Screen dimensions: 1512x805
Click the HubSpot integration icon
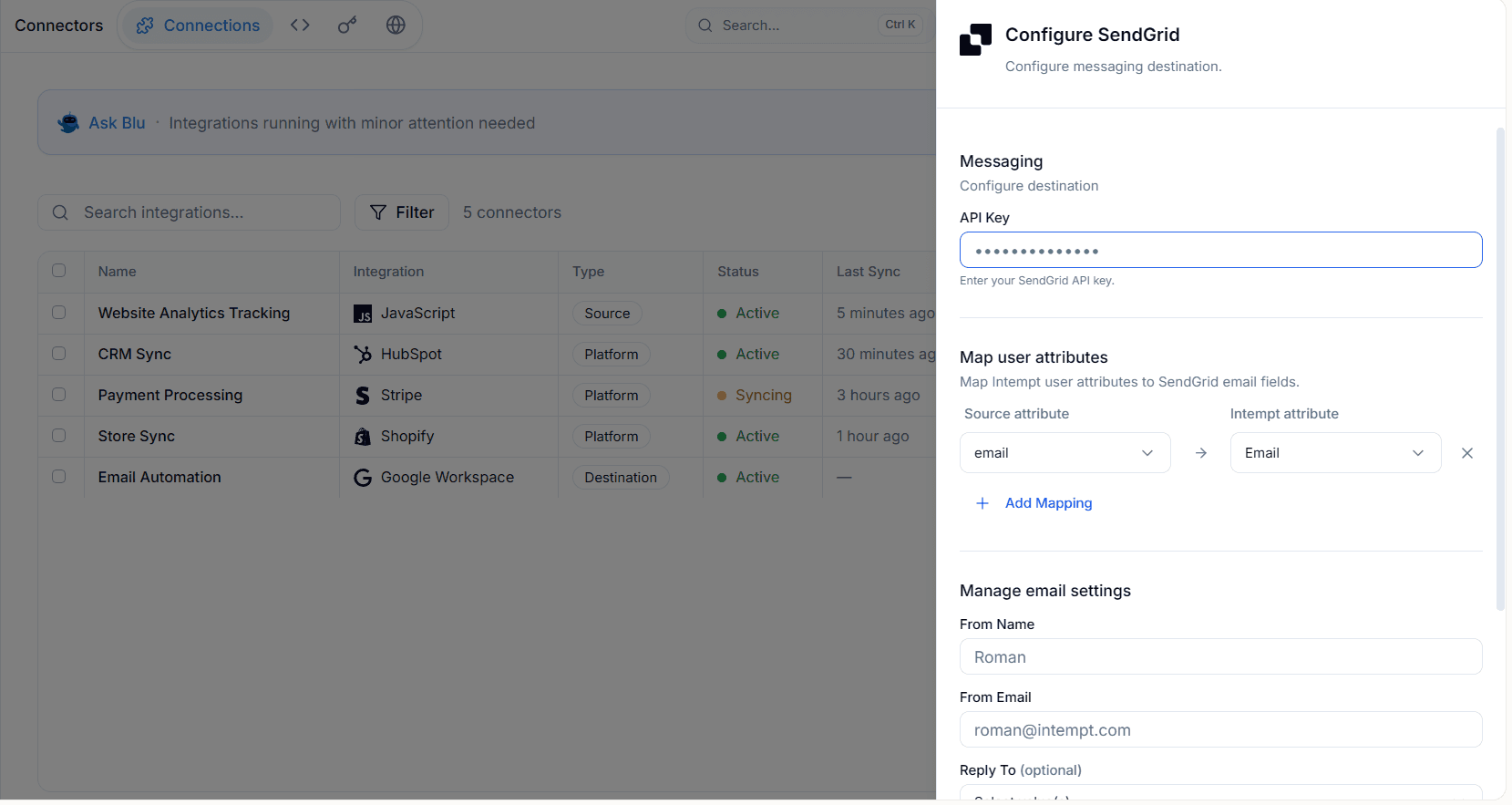(363, 355)
